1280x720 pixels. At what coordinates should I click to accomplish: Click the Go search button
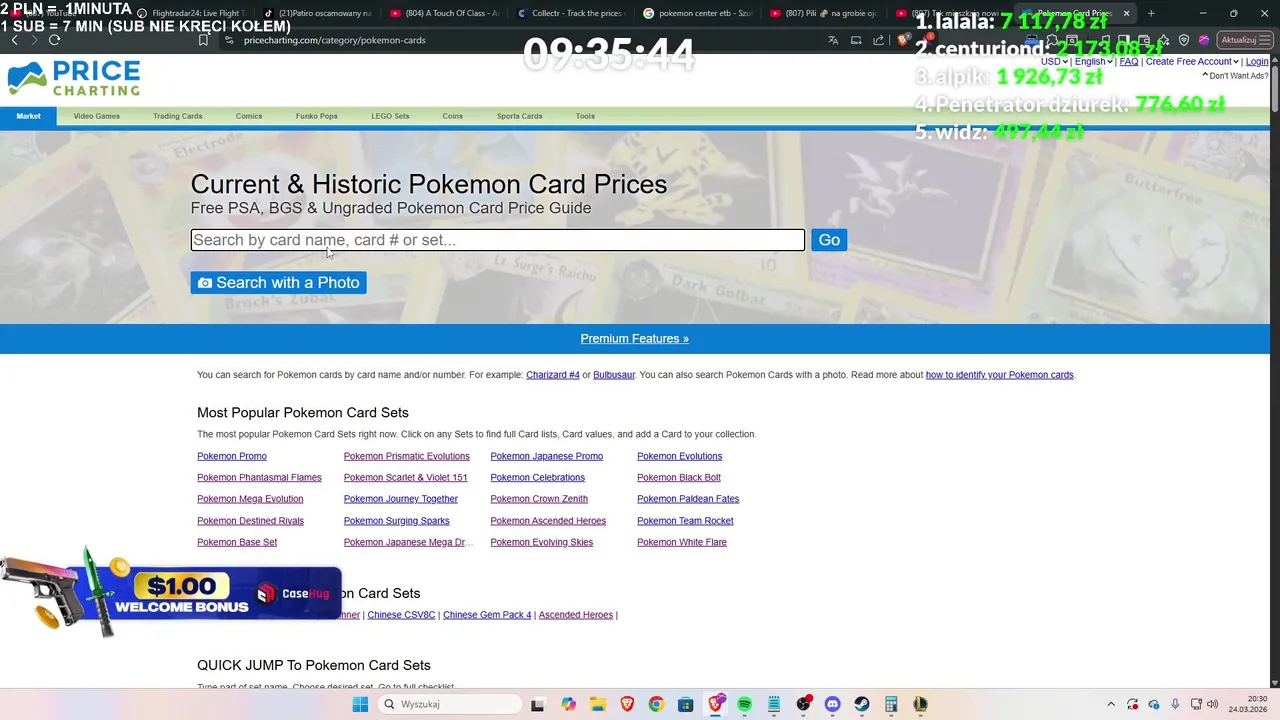(829, 240)
